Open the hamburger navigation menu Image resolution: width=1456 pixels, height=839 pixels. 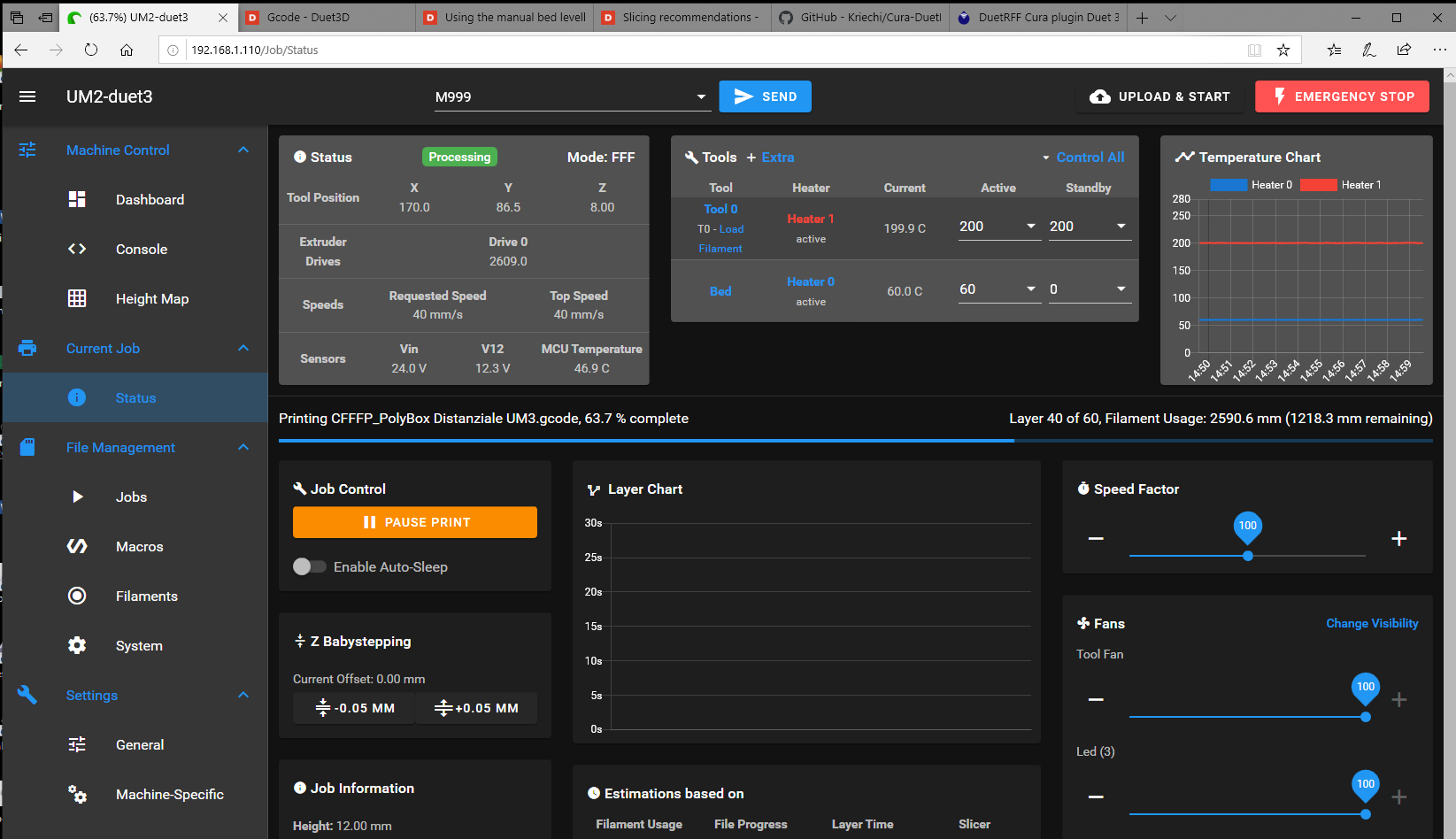pos(27,96)
